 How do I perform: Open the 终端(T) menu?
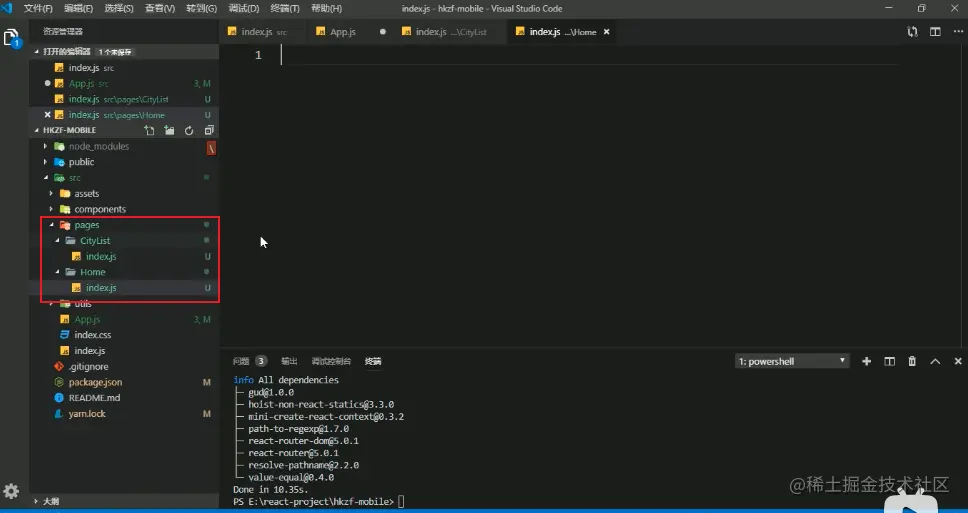[x=285, y=9]
